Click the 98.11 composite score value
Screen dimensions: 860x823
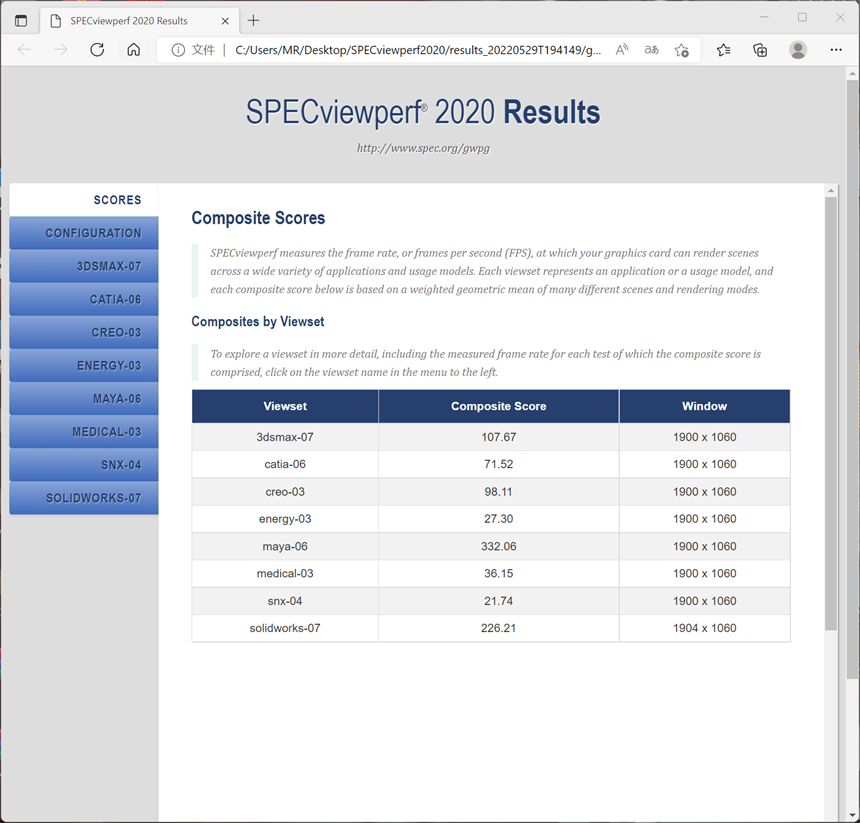(499, 492)
